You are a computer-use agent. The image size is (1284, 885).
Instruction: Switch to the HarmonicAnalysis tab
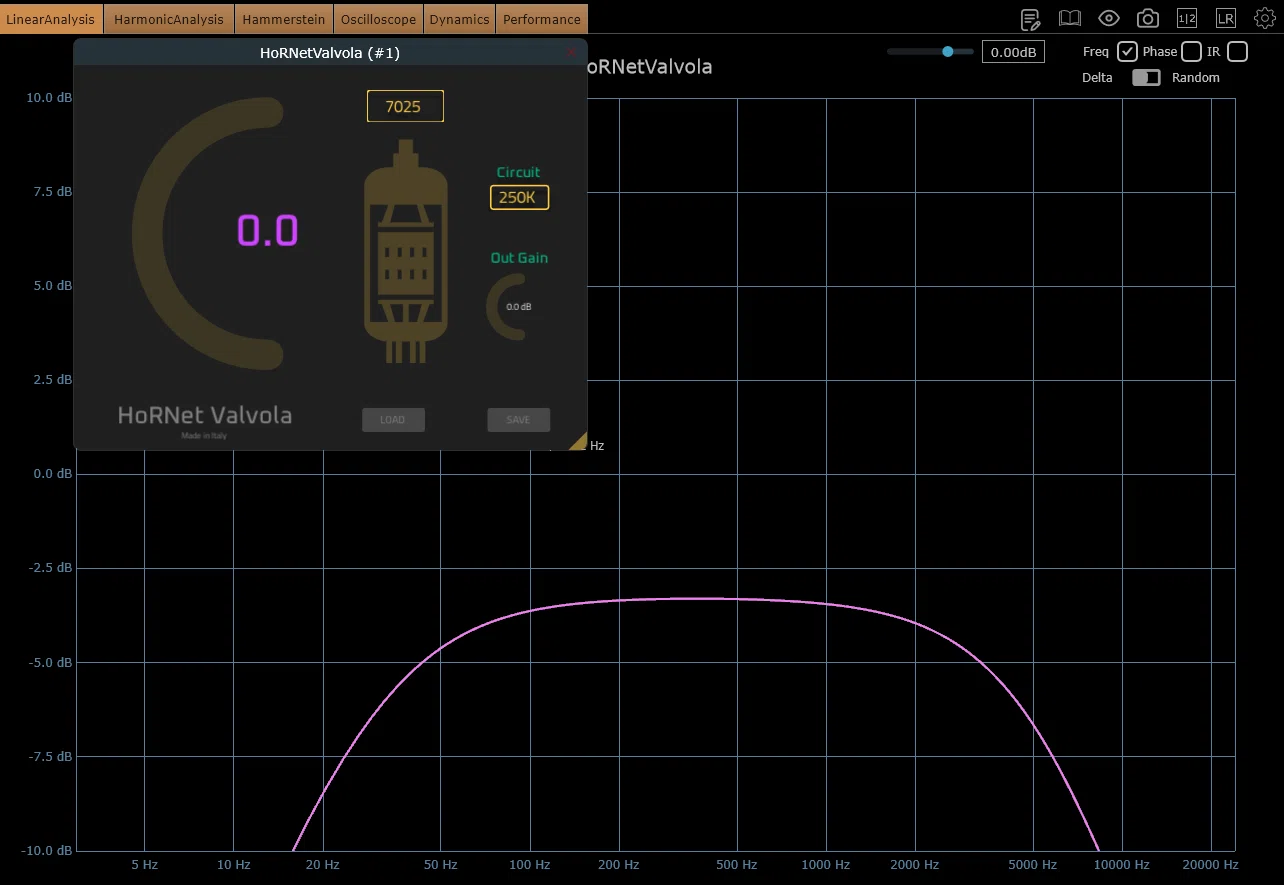pyautogui.click(x=169, y=19)
